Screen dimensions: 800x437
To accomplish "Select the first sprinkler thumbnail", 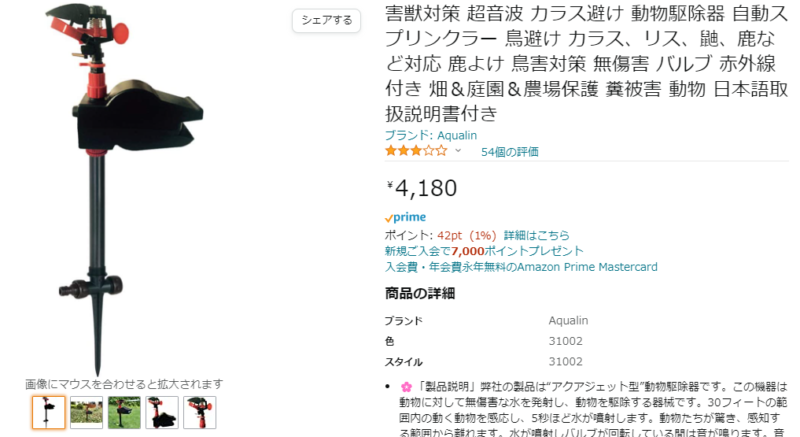I will [48, 412].
